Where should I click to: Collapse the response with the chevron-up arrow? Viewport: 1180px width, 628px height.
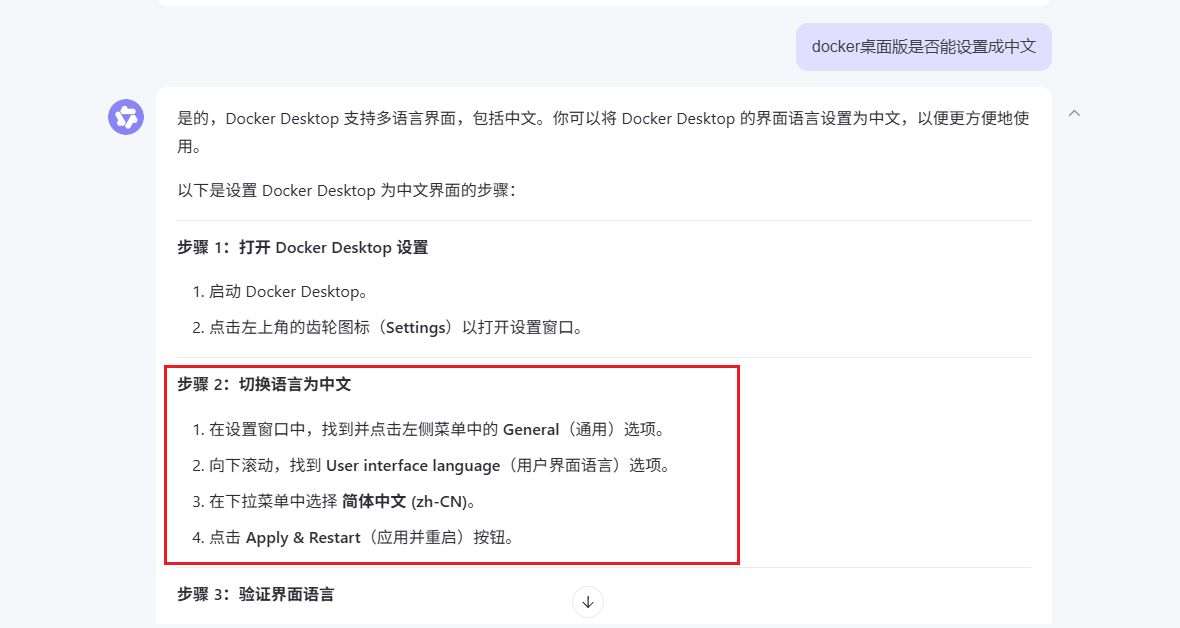tap(1074, 113)
